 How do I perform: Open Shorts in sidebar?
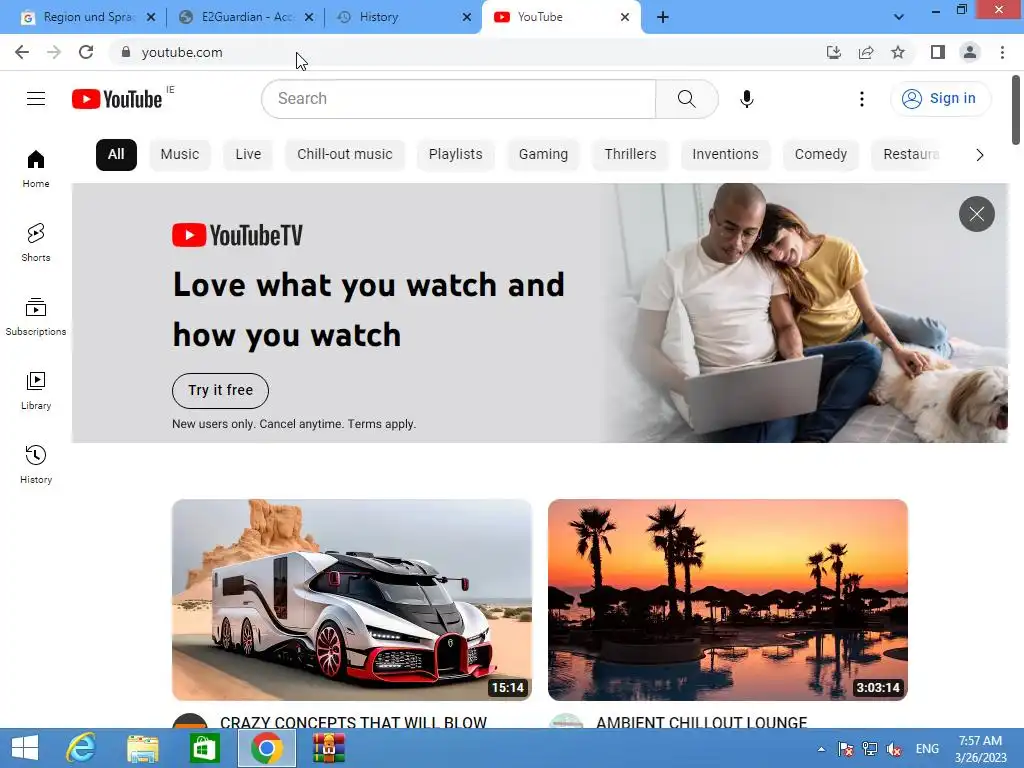pos(36,242)
